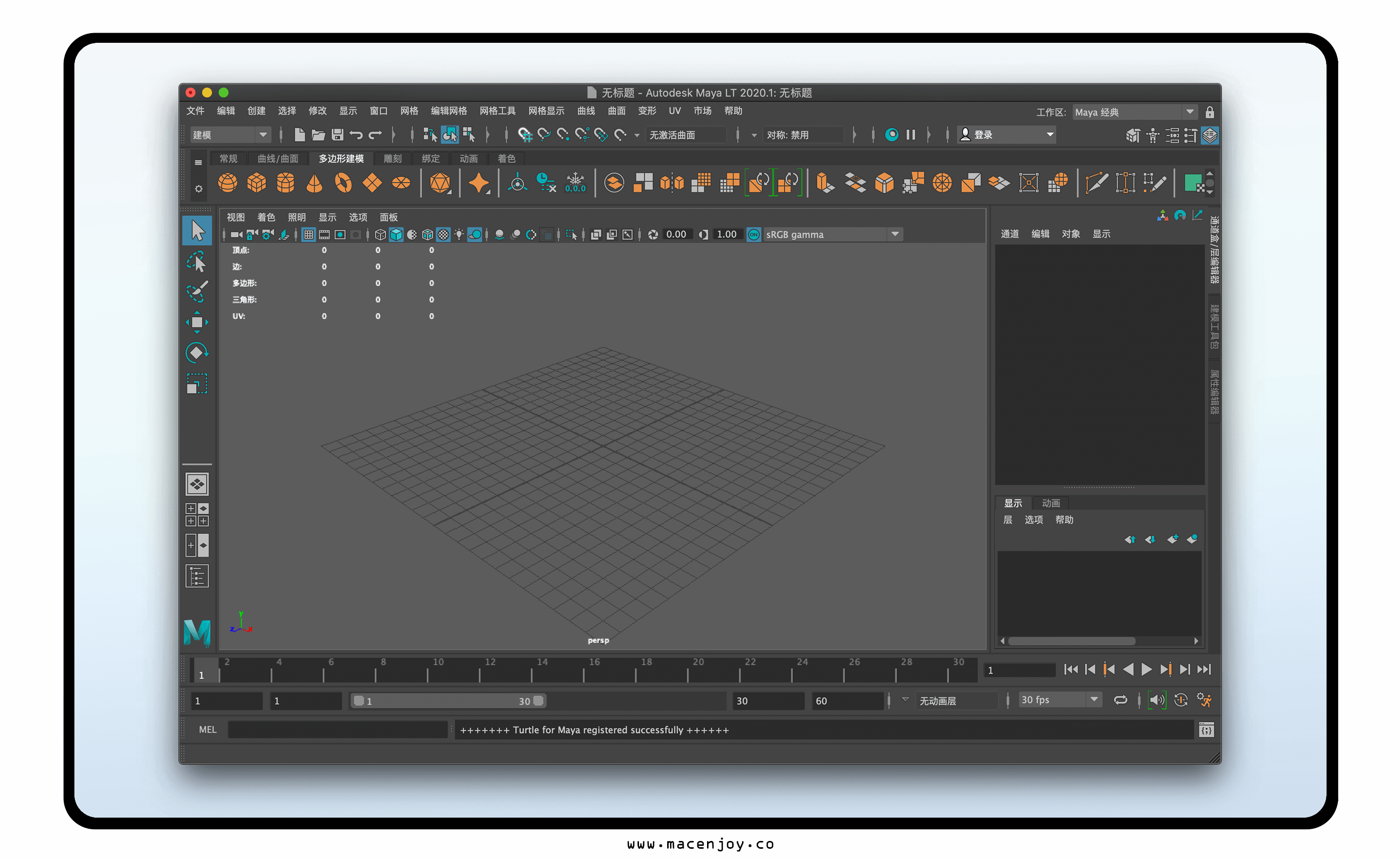The height and width of the screenshot is (858, 1400).
Task: Create a polygon cylinder from the shelf
Action: pyautogui.click(x=285, y=183)
